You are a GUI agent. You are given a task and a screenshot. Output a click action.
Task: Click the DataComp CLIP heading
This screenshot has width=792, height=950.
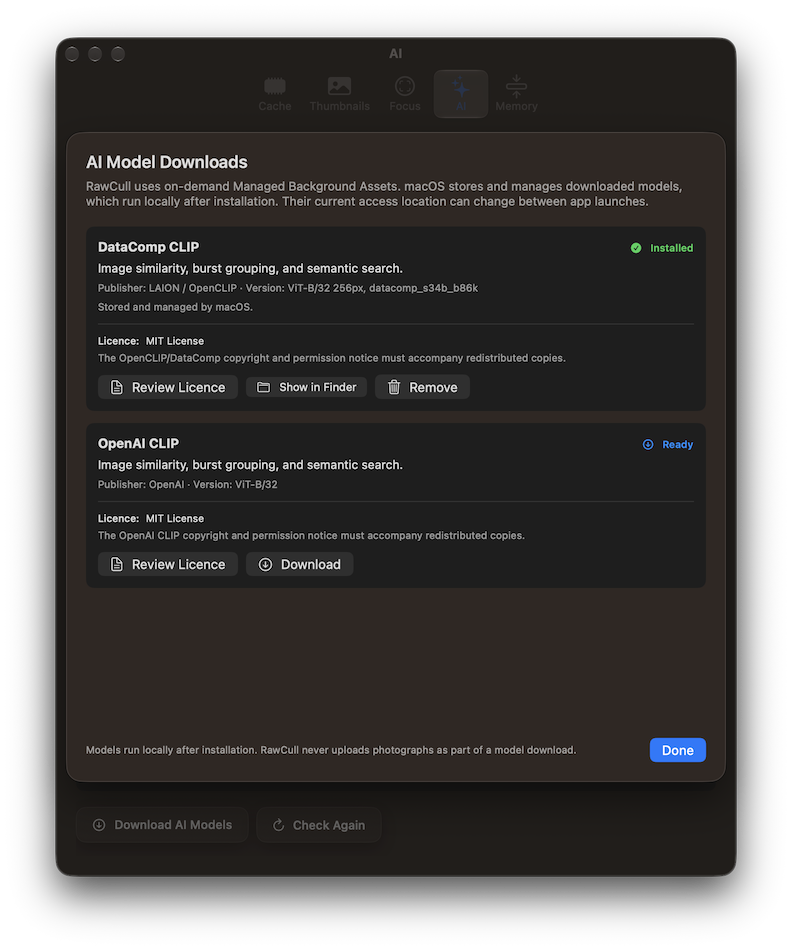click(148, 247)
